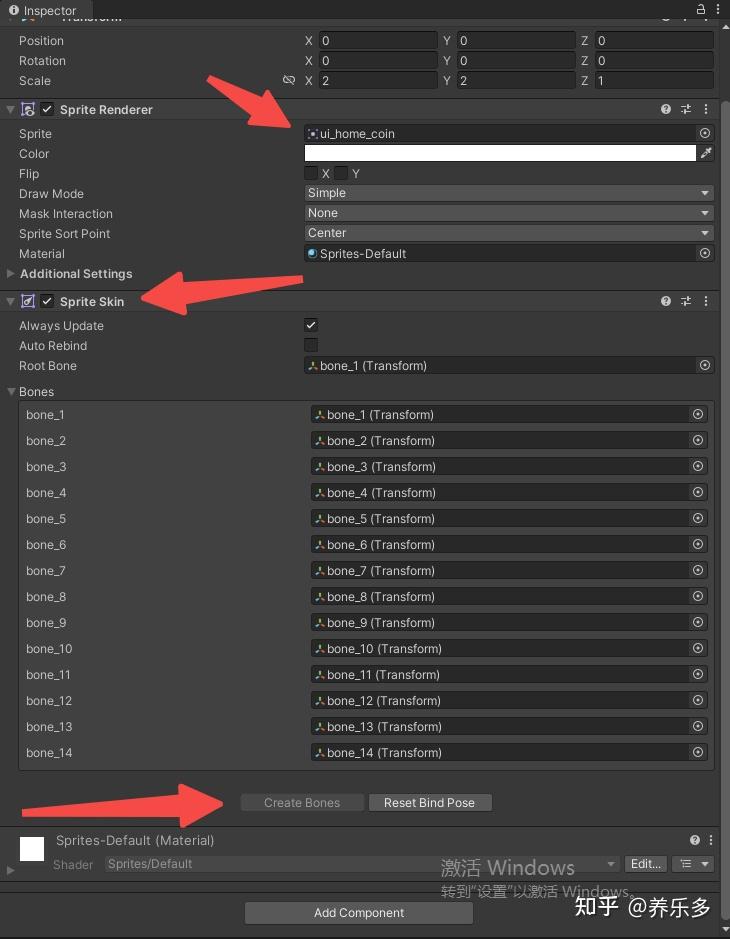
Task: Open the material list options dropdown
Action: click(693, 864)
